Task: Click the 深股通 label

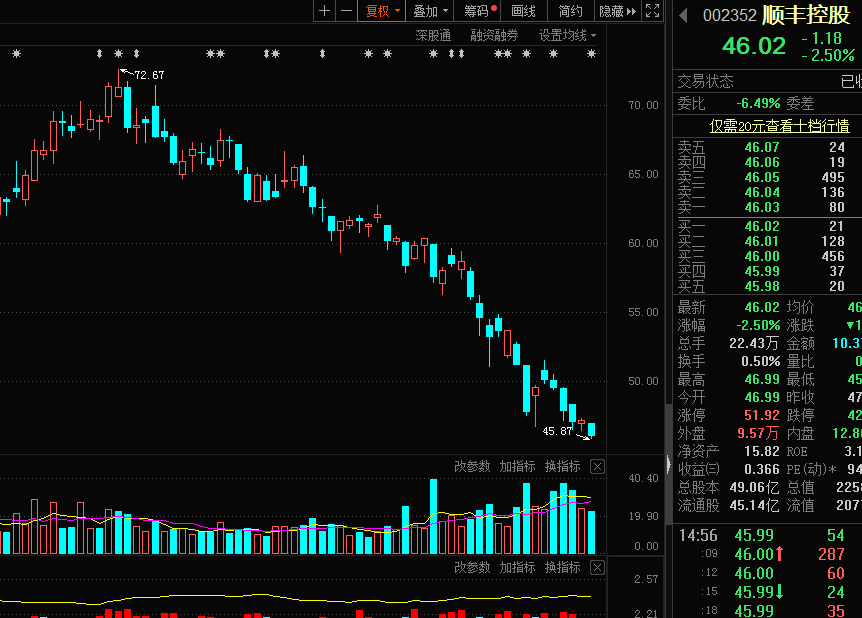Action: 433,36
